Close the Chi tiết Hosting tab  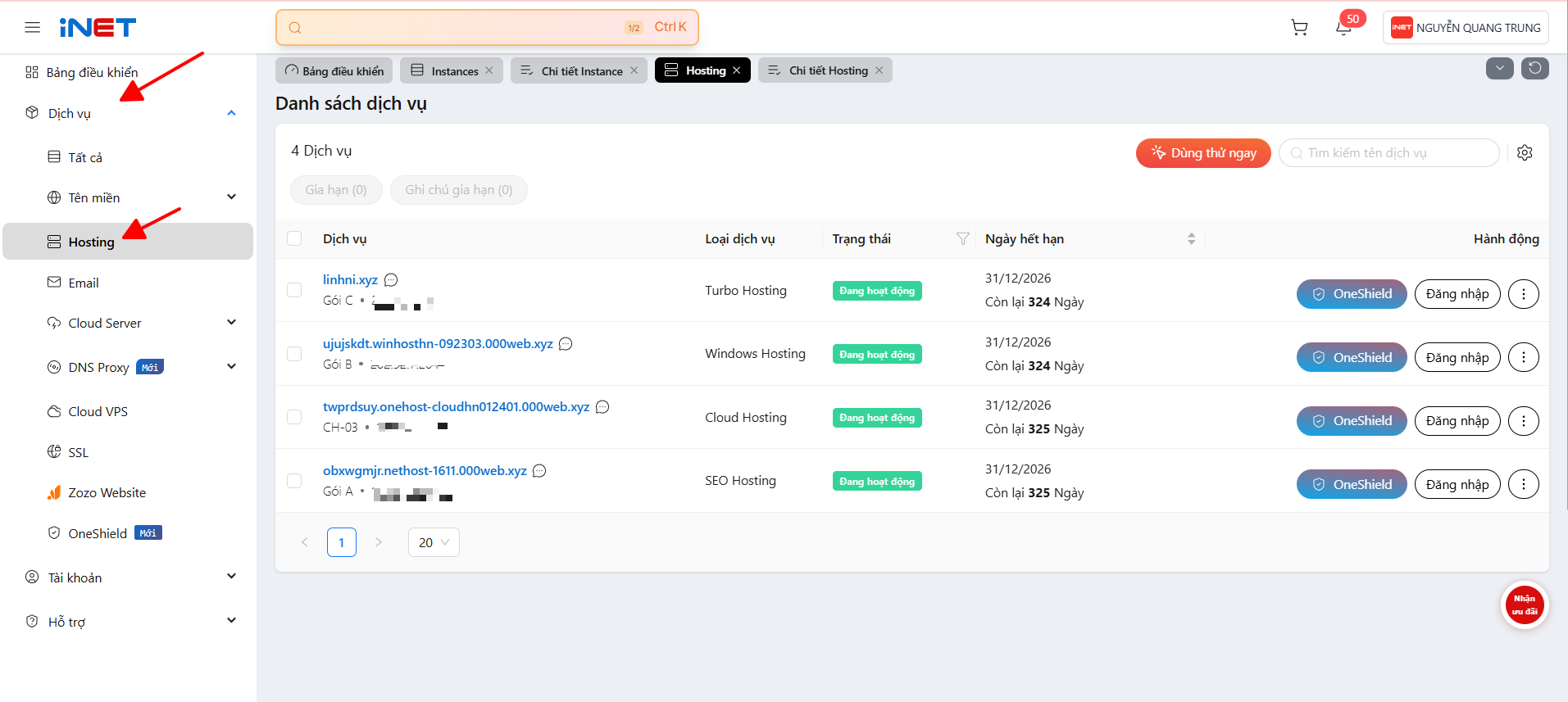[879, 70]
